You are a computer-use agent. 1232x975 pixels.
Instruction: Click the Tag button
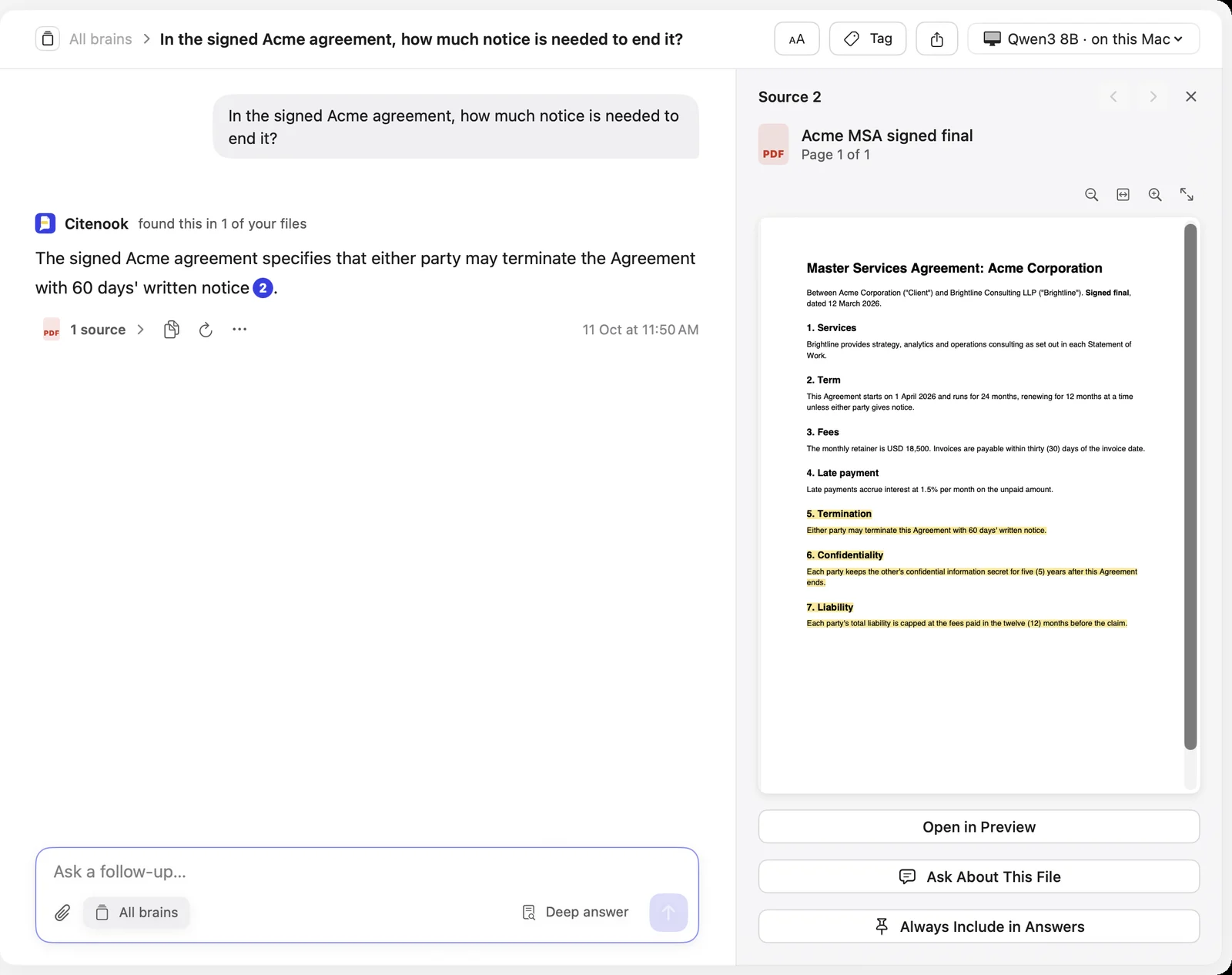pyautogui.click(x=868, y=39)
